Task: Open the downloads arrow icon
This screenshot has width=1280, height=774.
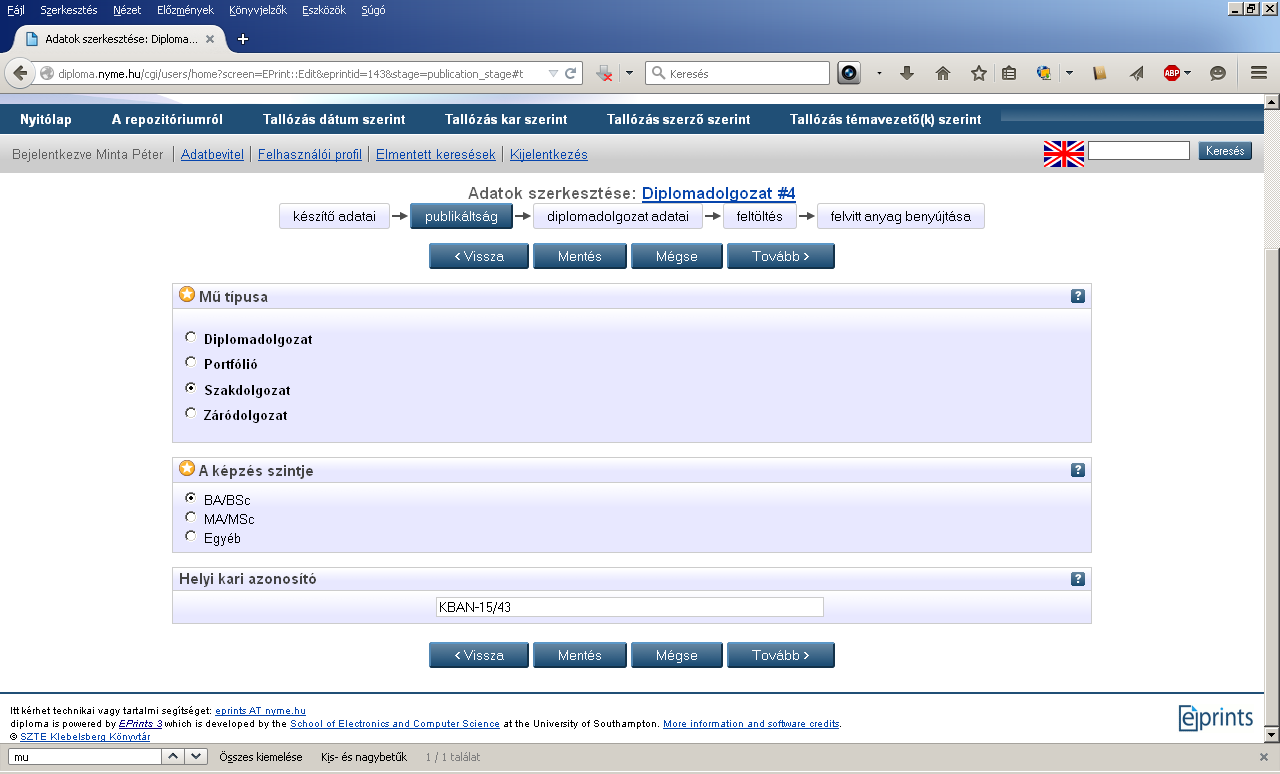Action: tap(907, 73)
